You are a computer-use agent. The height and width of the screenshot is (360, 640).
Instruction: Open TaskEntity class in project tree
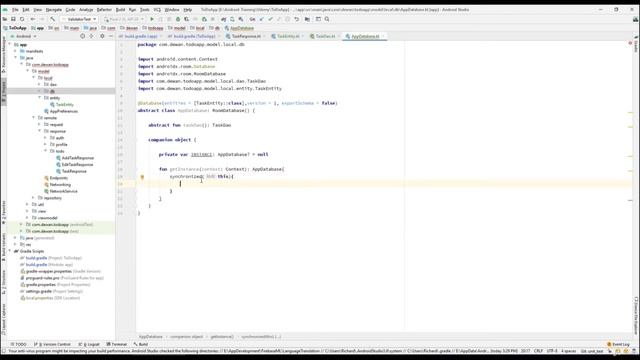point(64,105)
